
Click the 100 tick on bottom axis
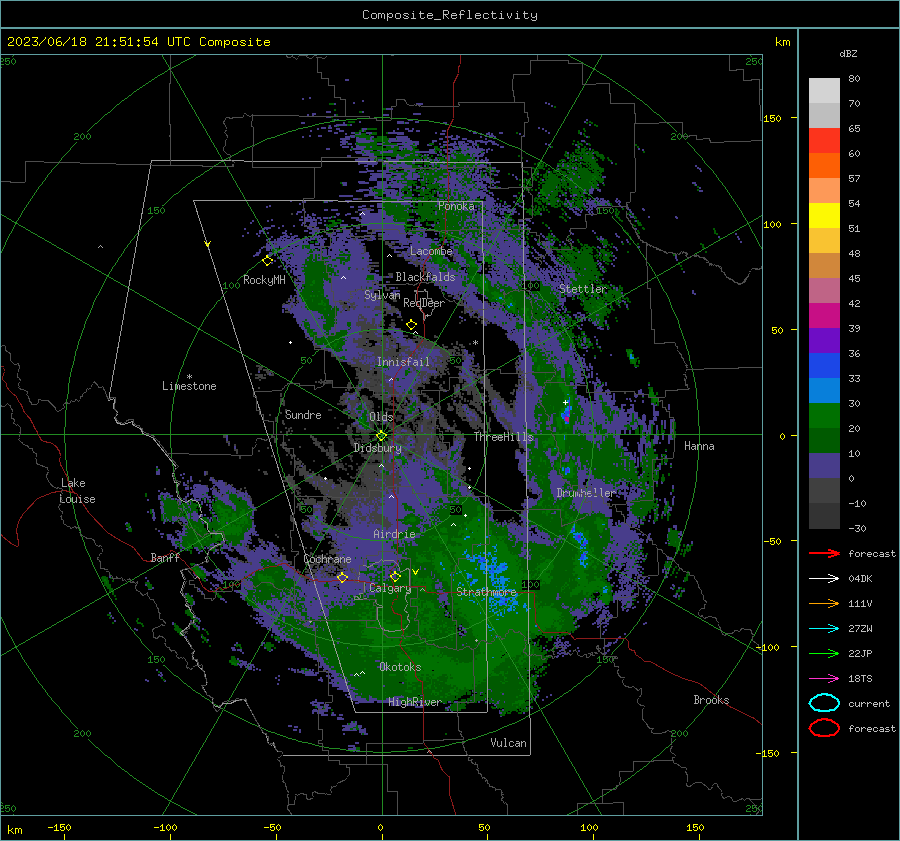tap(589, 827)
